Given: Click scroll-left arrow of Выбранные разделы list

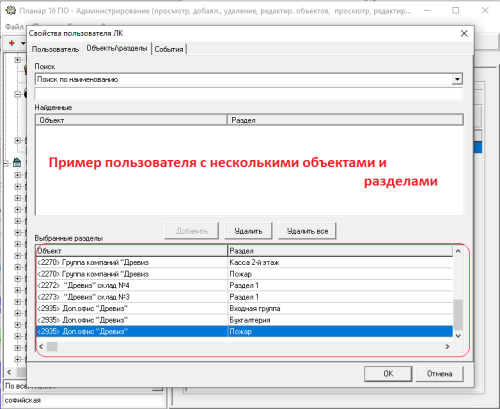Looking at the screenshot, I should 41,347.
